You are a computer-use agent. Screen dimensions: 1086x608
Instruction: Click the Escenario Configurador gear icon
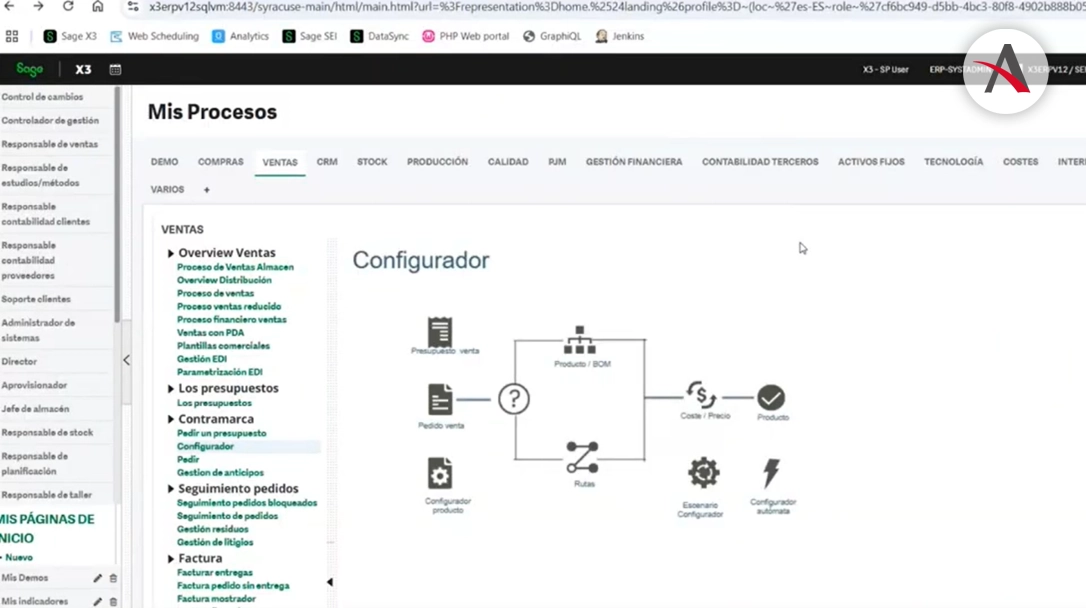click(703, 472)
